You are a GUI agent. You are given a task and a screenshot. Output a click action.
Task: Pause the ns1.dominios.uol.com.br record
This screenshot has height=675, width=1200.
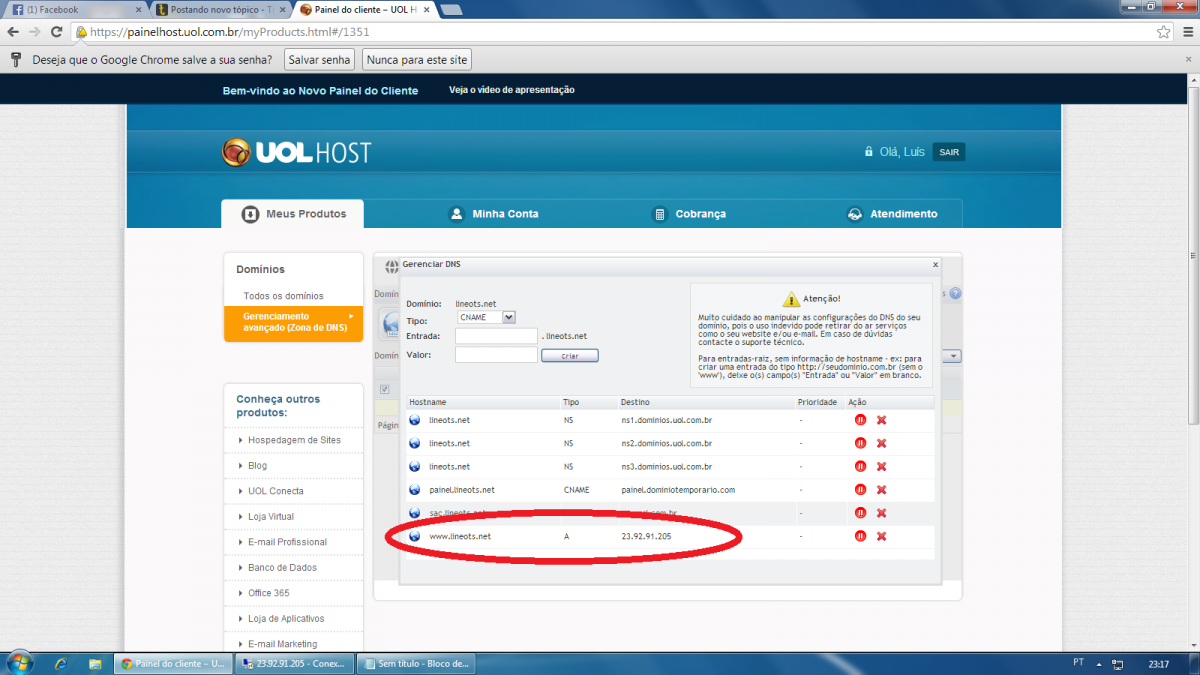click(x=860, y=420)
